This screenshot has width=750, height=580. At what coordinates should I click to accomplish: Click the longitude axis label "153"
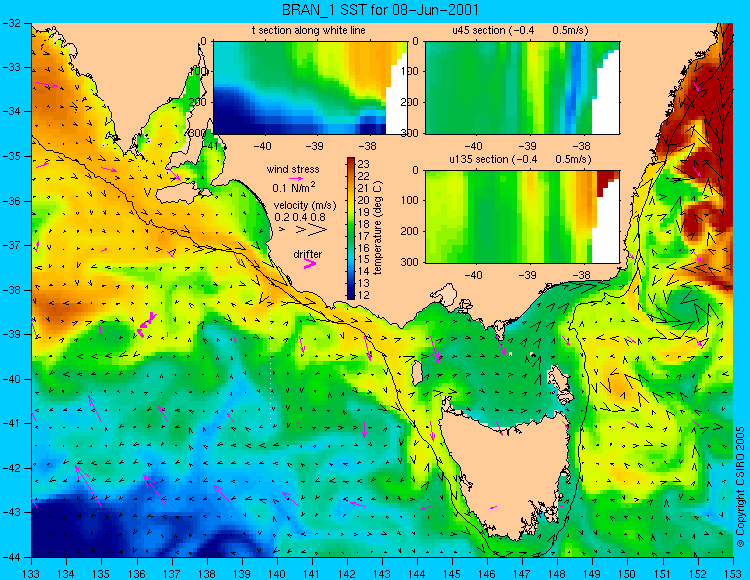pyautogui.click(x=733, y=574)
